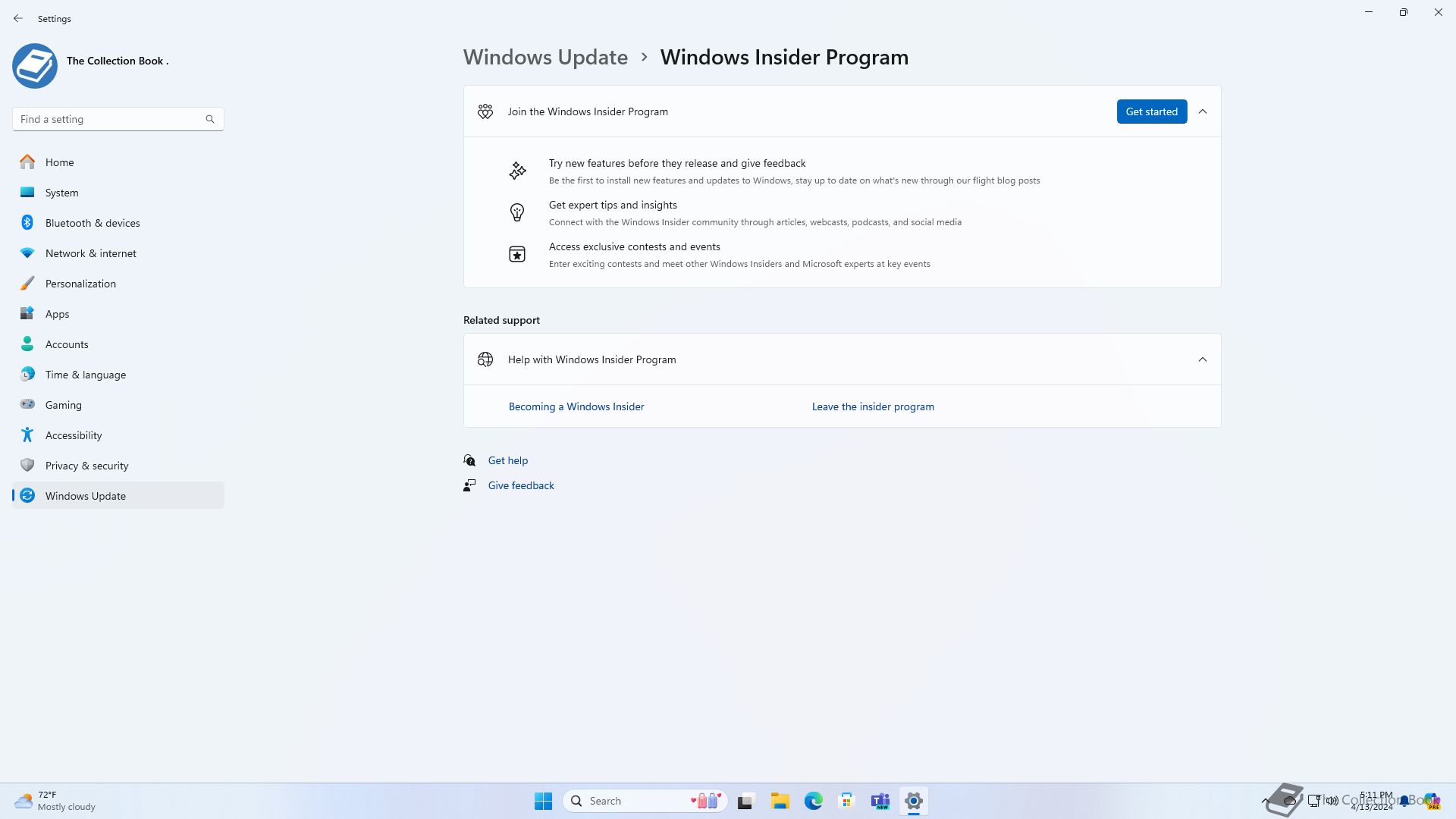This screenshot has width=1456, height=819.
Task: Click the sparkles icon for new features
Action: click(x=517, y=171)
